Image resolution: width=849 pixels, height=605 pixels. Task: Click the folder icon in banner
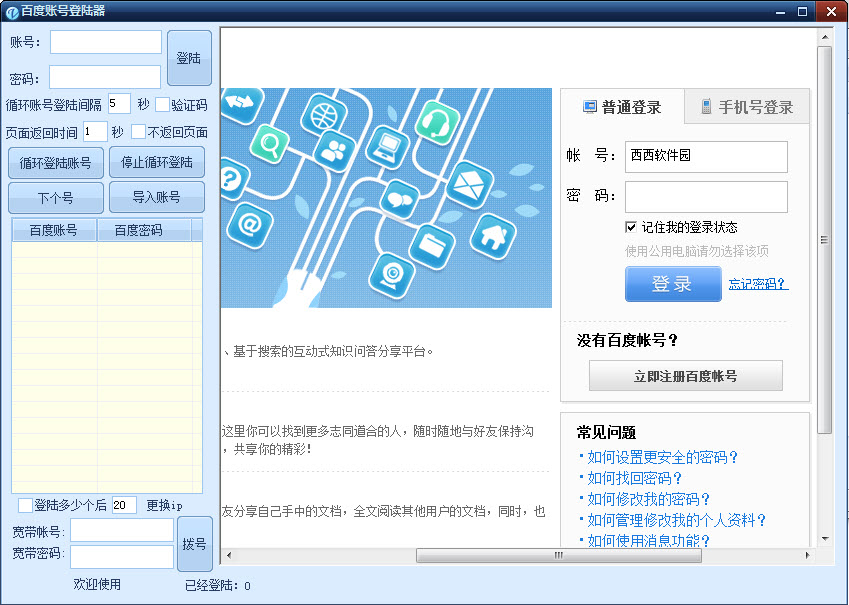pyautogui.click(x=432, y=246)
